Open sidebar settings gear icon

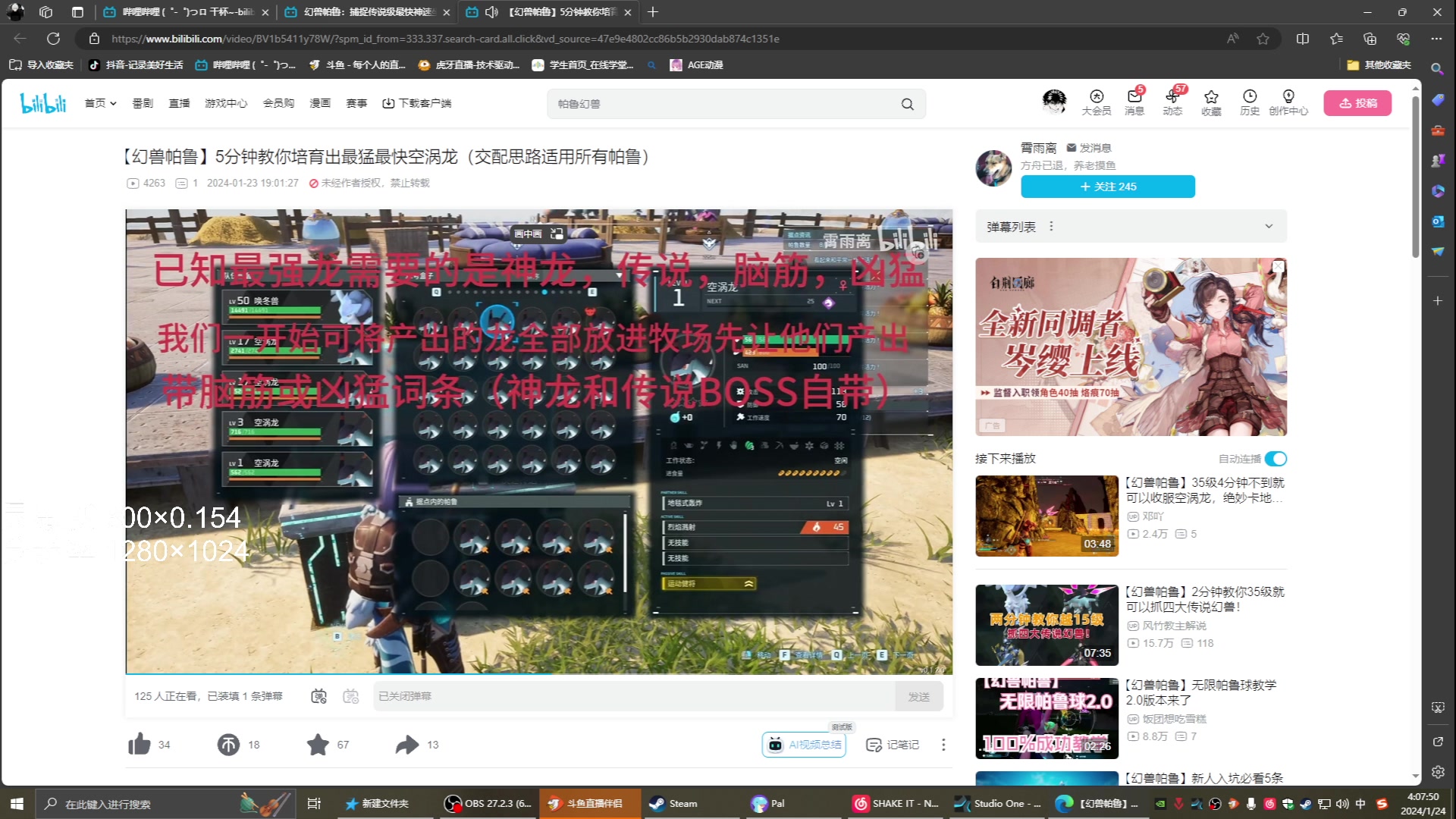tap(1437, 772)
